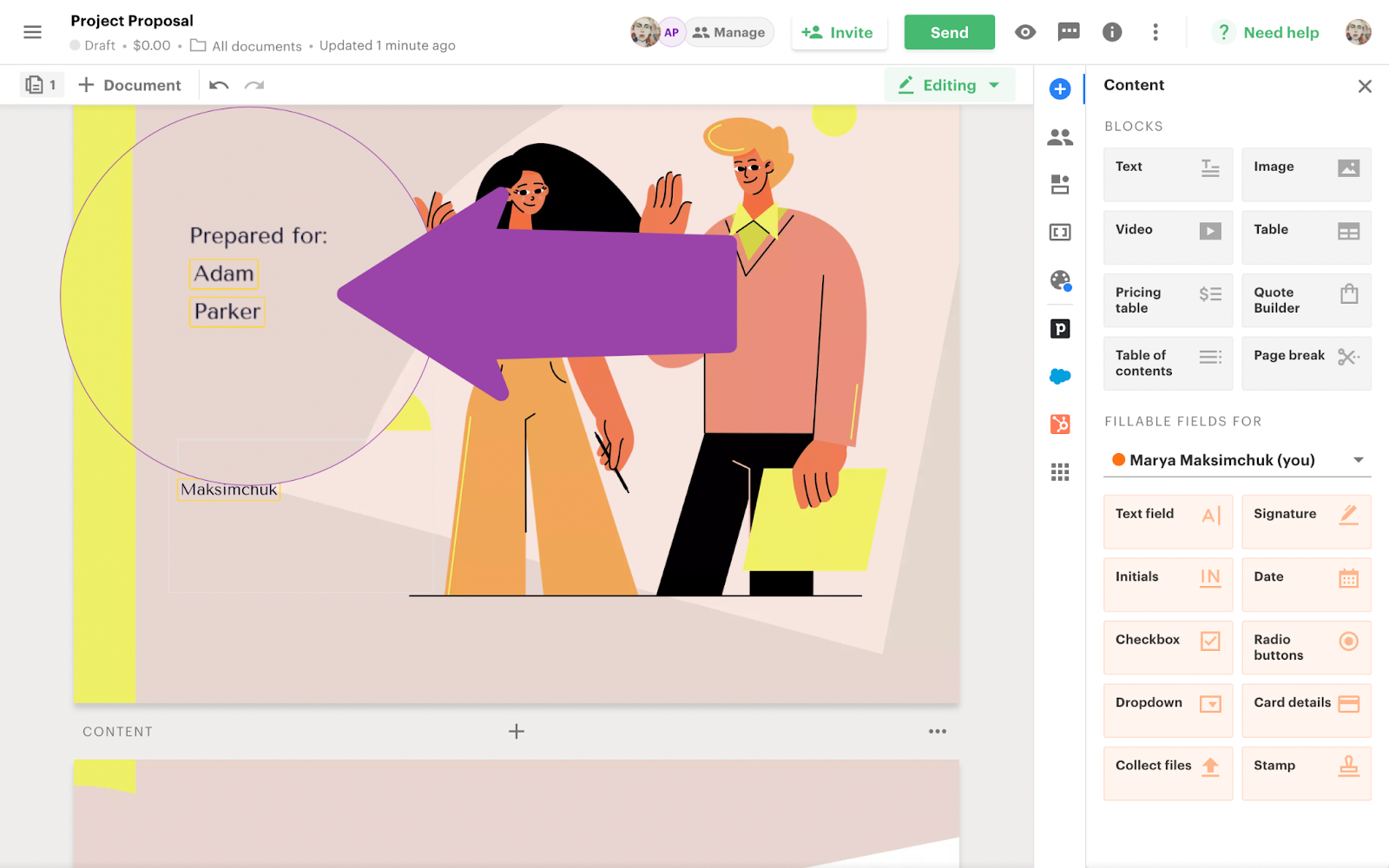The width and height of the screenshot is (1389, 868).
Task: Select the Text field fillable field
Action: tap(1168, 522)
